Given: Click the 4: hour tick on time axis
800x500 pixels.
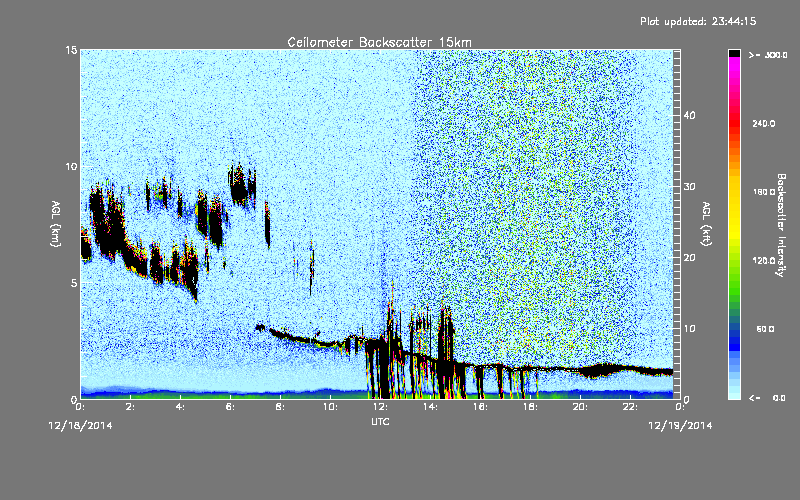Looking at the screenshot, I should [181, 407].
